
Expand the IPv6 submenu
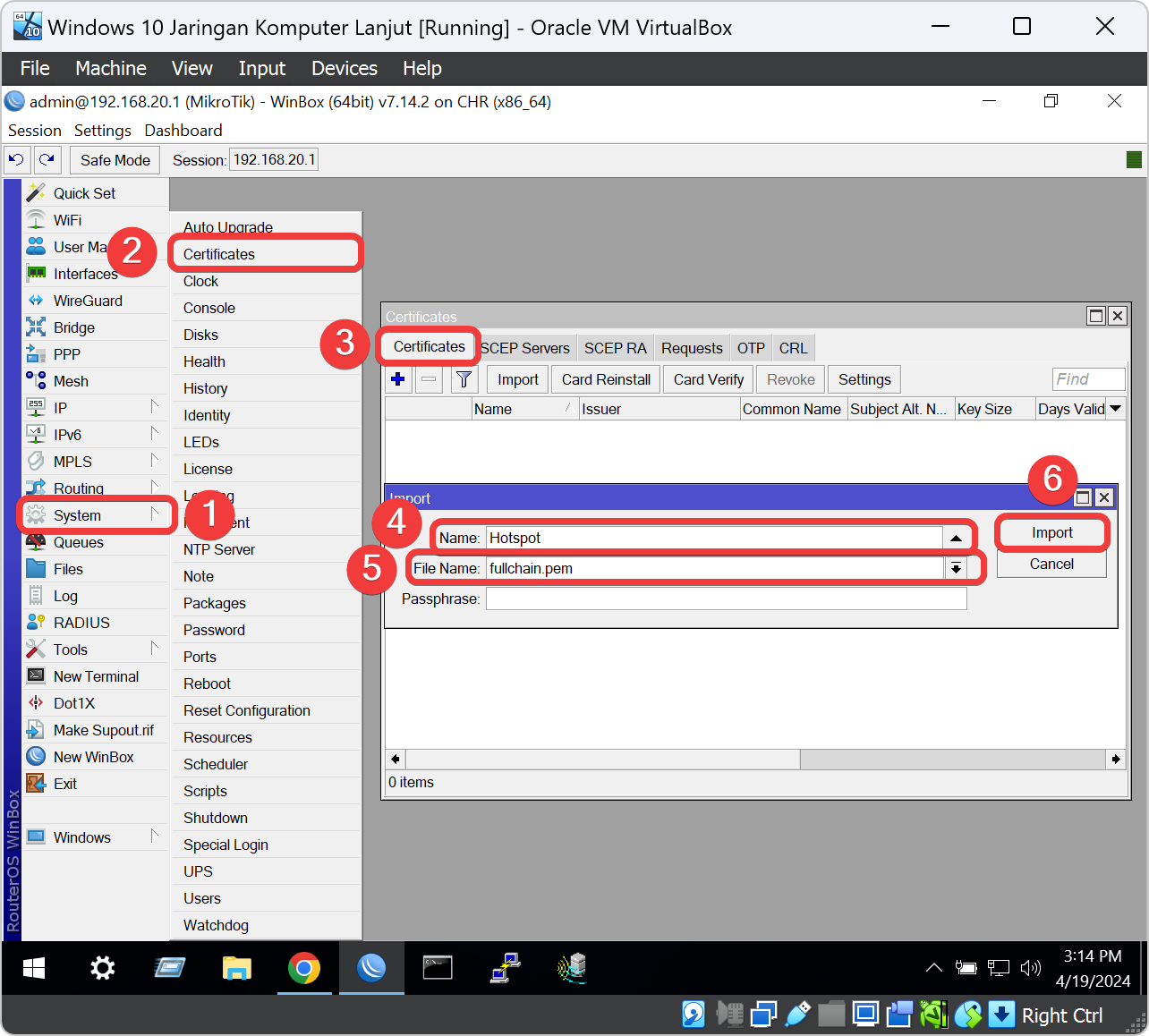(x=155, y=433)
